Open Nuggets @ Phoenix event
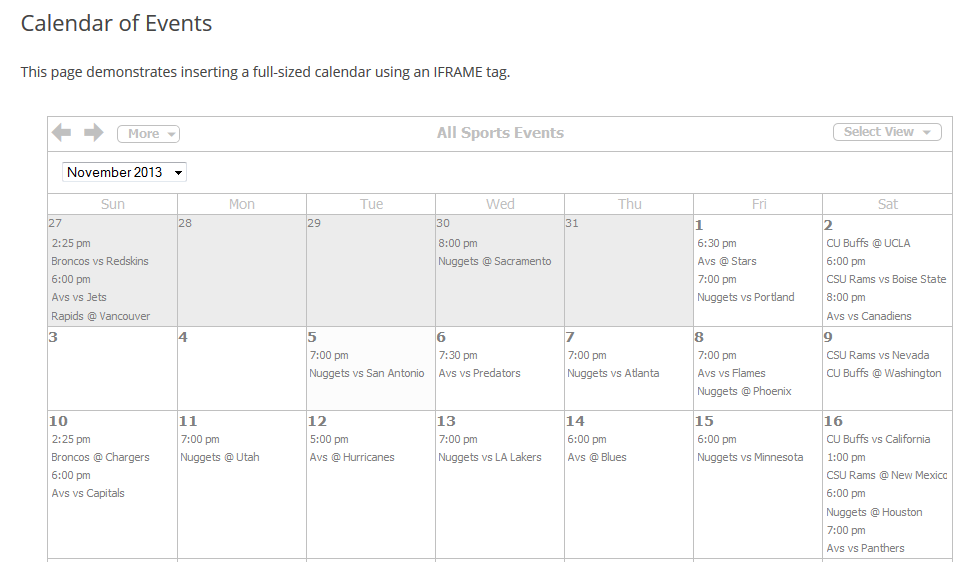 (745, 391)
